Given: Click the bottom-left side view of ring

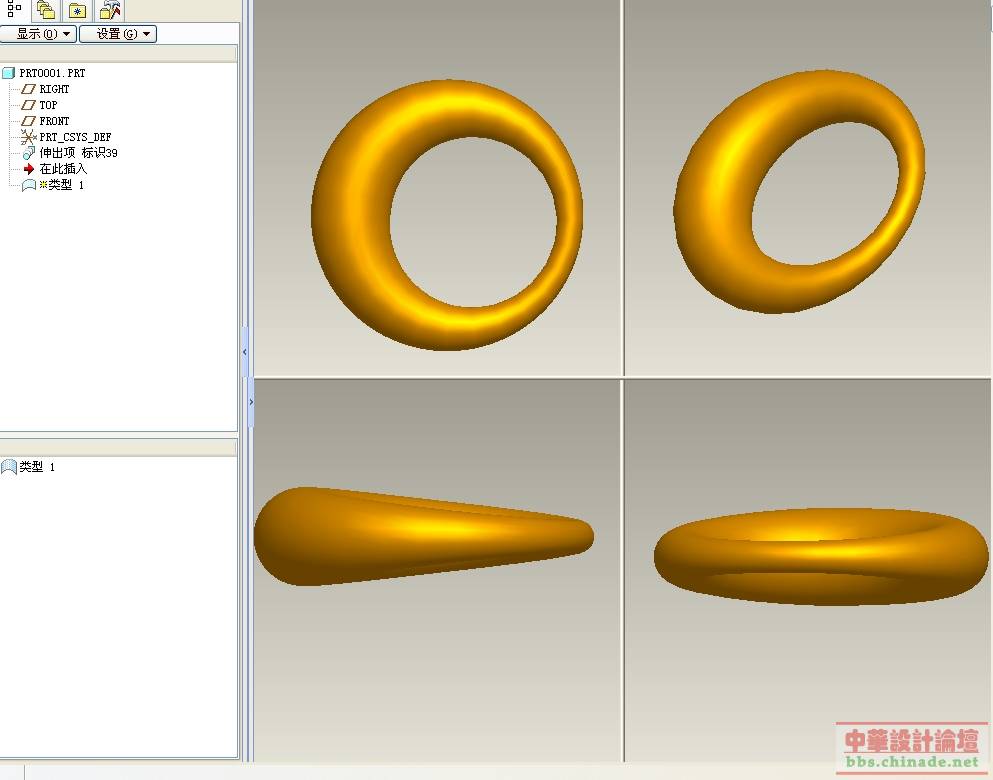Looking at the screenshot, I should (x=423, y=535).
